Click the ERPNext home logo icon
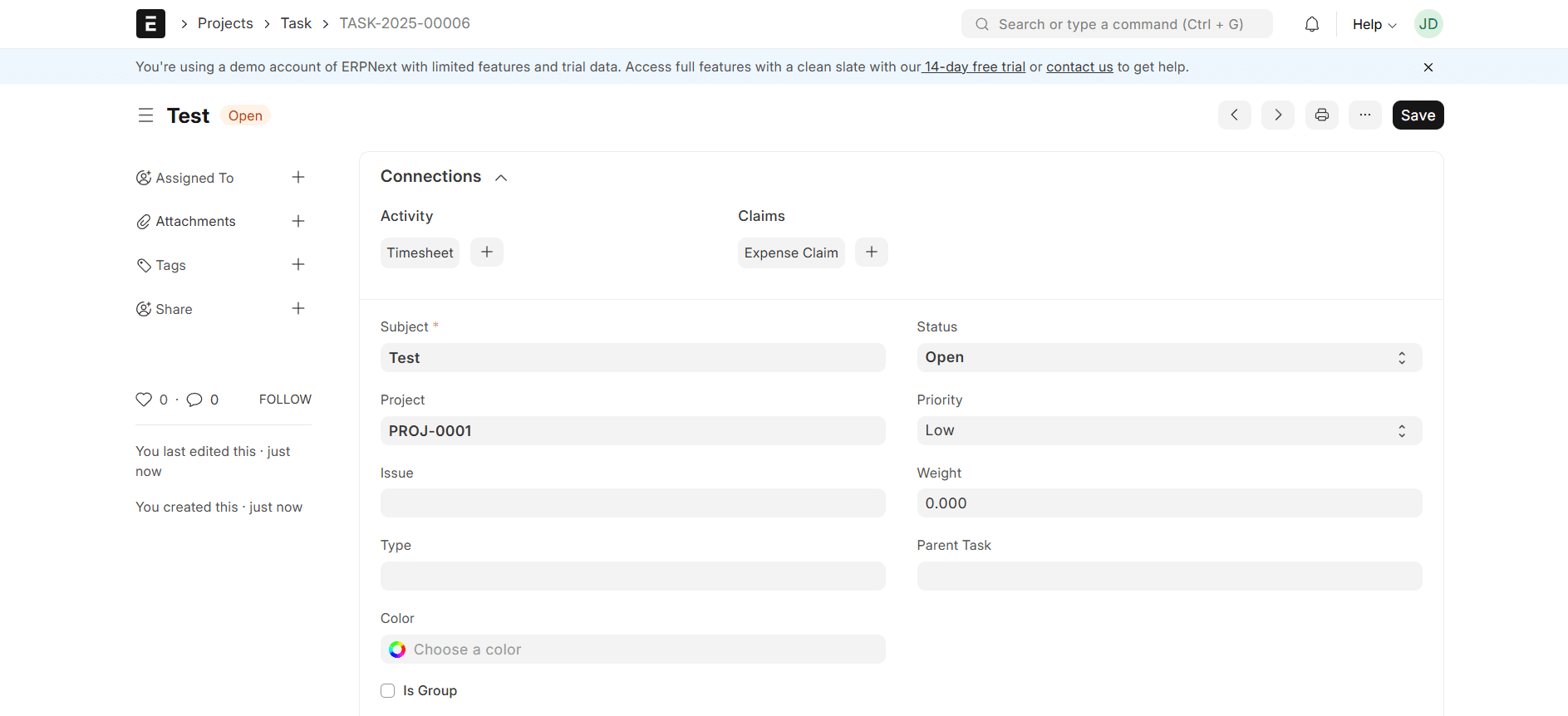 pyautogui.click(x=150, y=24)
